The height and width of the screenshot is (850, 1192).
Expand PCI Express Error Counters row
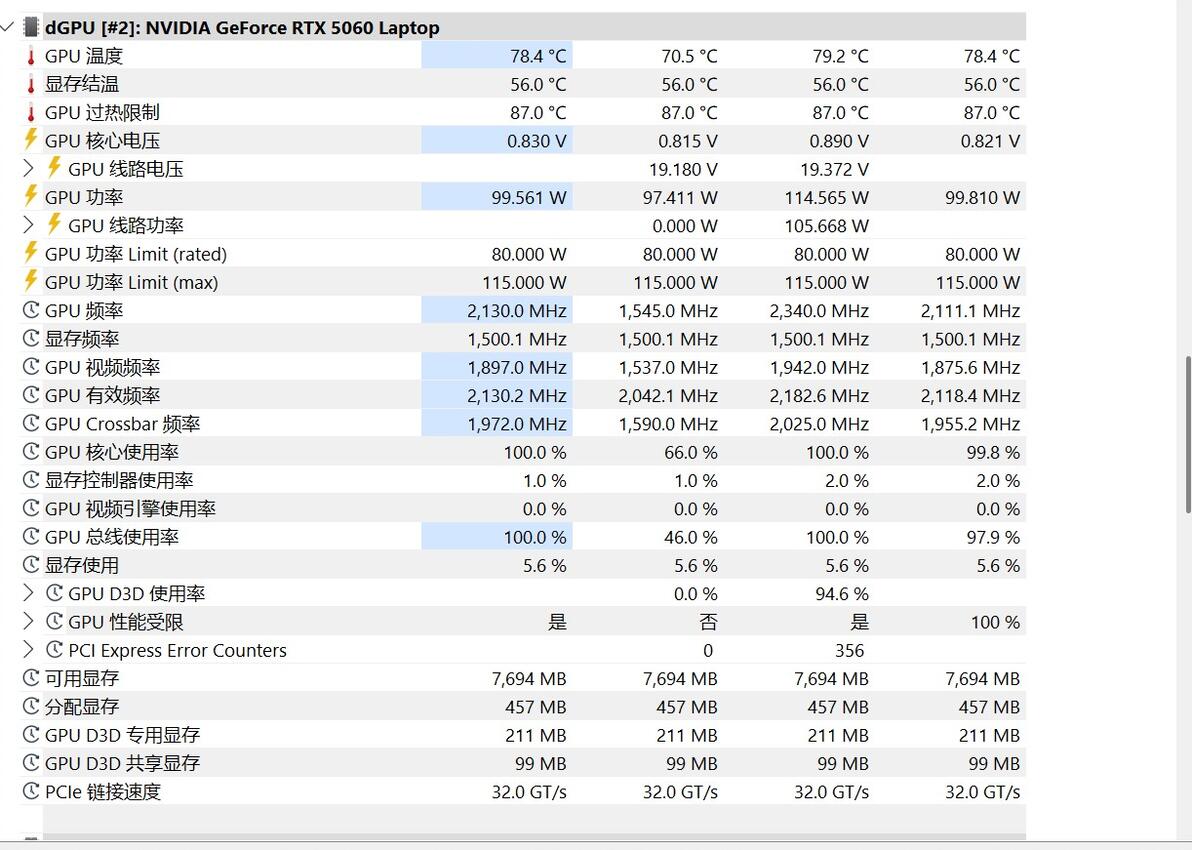(x=29, y=649)
